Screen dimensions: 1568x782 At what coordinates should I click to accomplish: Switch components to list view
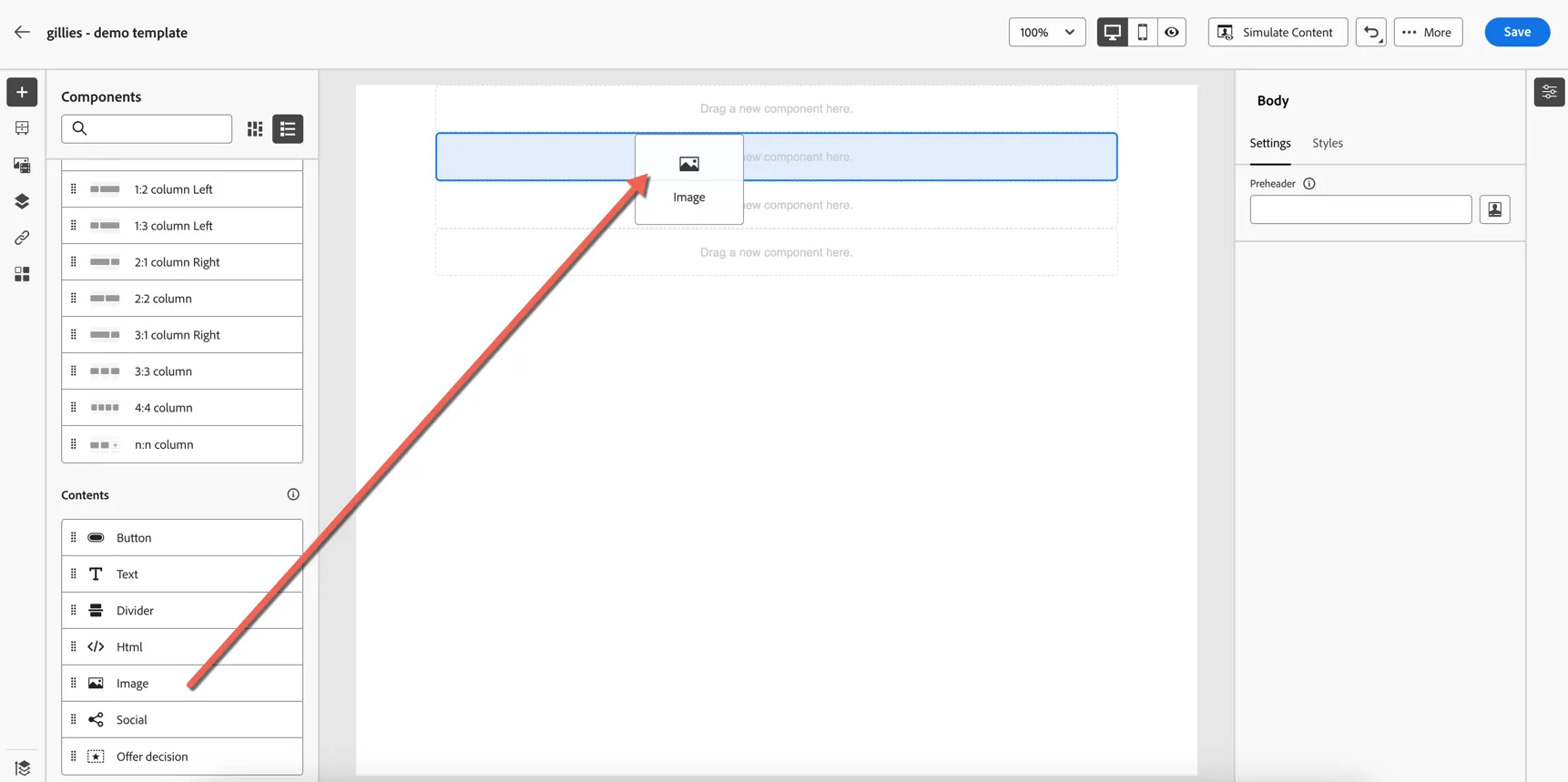288,128
